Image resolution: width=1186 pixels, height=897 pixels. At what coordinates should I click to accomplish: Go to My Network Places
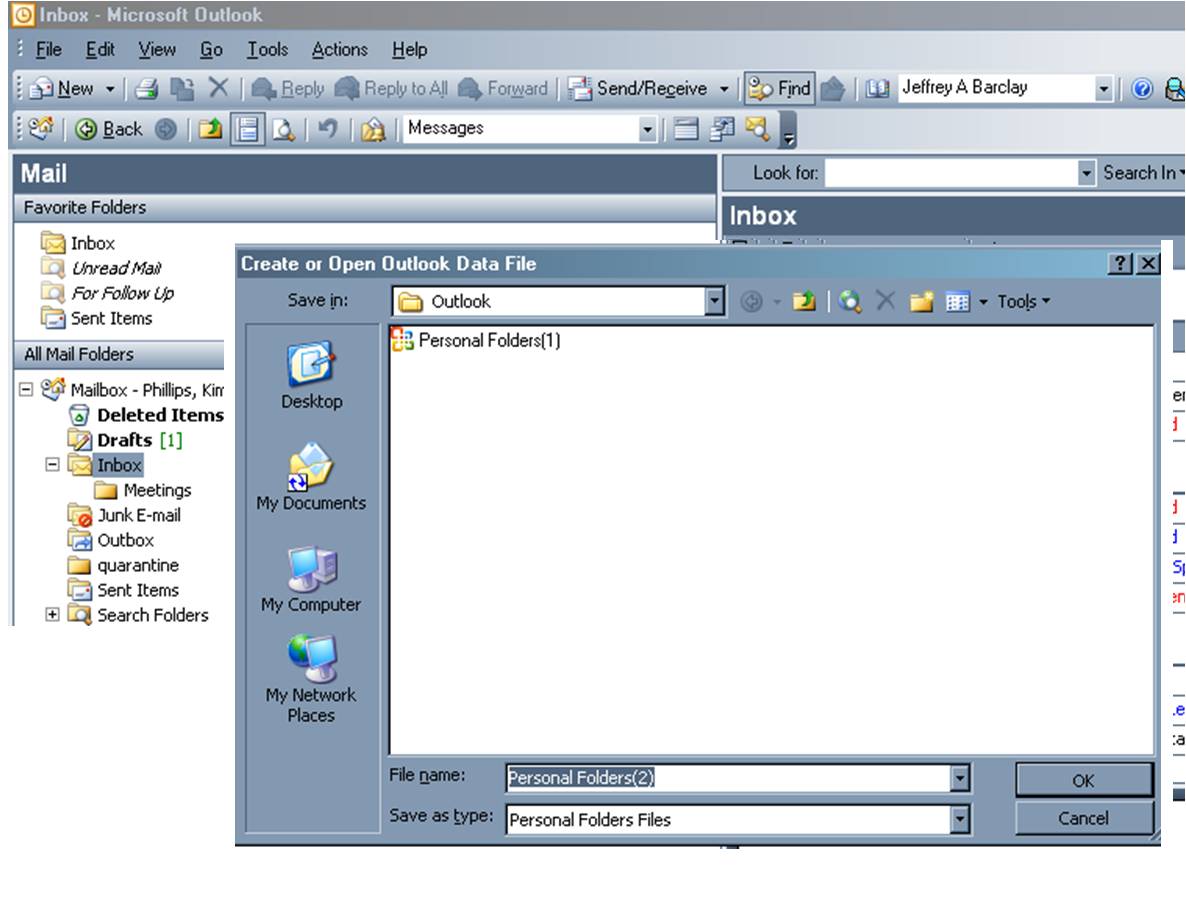pos(311,678)
